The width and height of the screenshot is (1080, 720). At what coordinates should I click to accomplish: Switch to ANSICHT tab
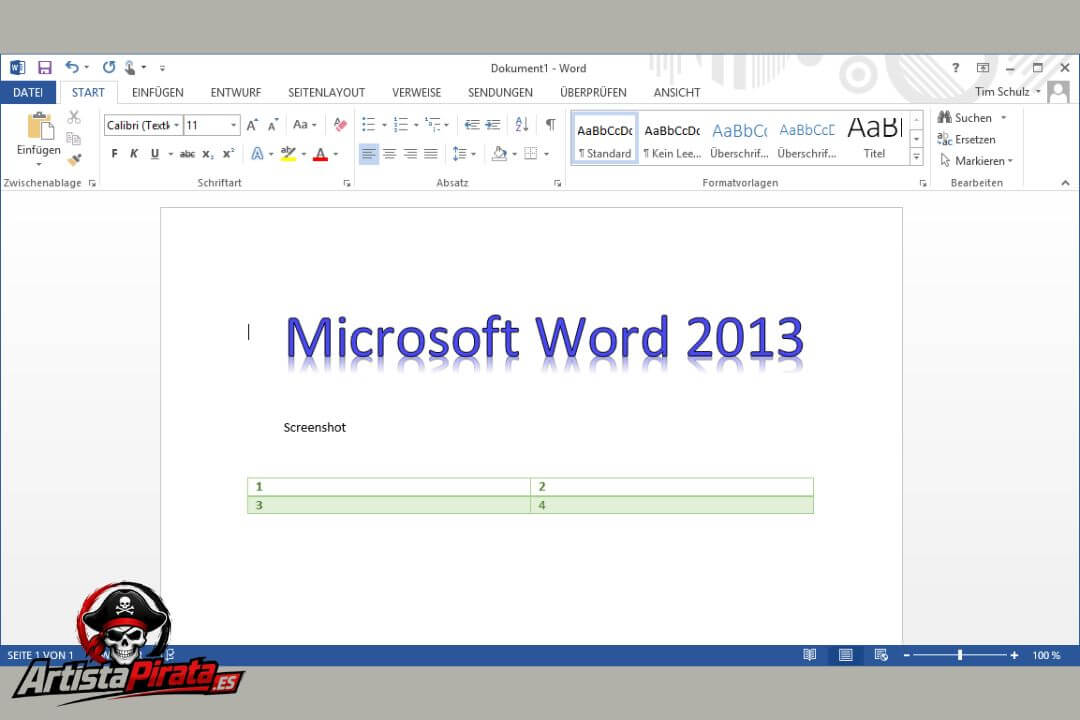(x=677, y=92)
